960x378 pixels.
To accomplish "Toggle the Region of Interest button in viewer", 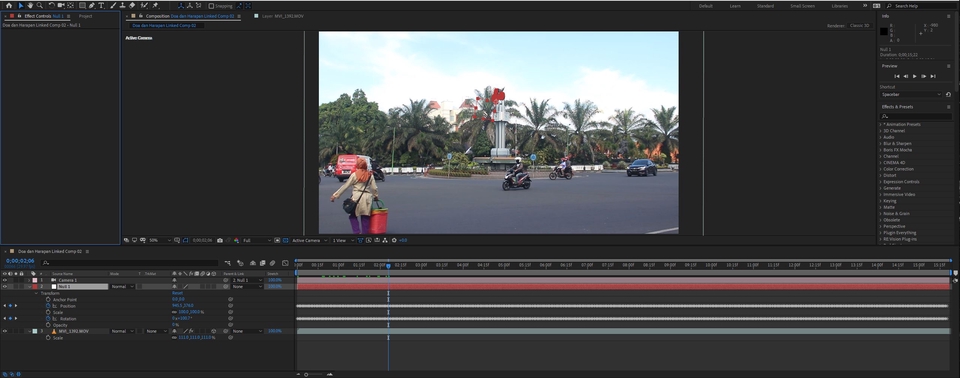I will [277, 240].
